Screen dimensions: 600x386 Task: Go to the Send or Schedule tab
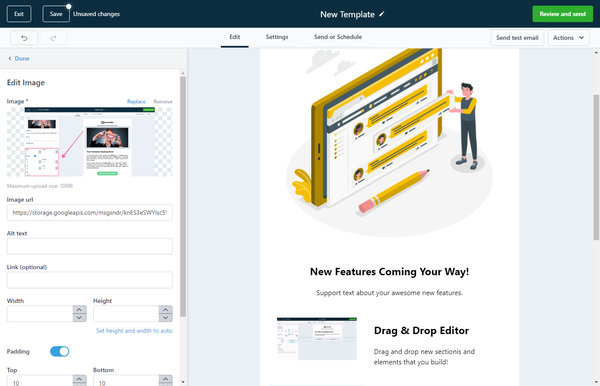pos(338,37)
